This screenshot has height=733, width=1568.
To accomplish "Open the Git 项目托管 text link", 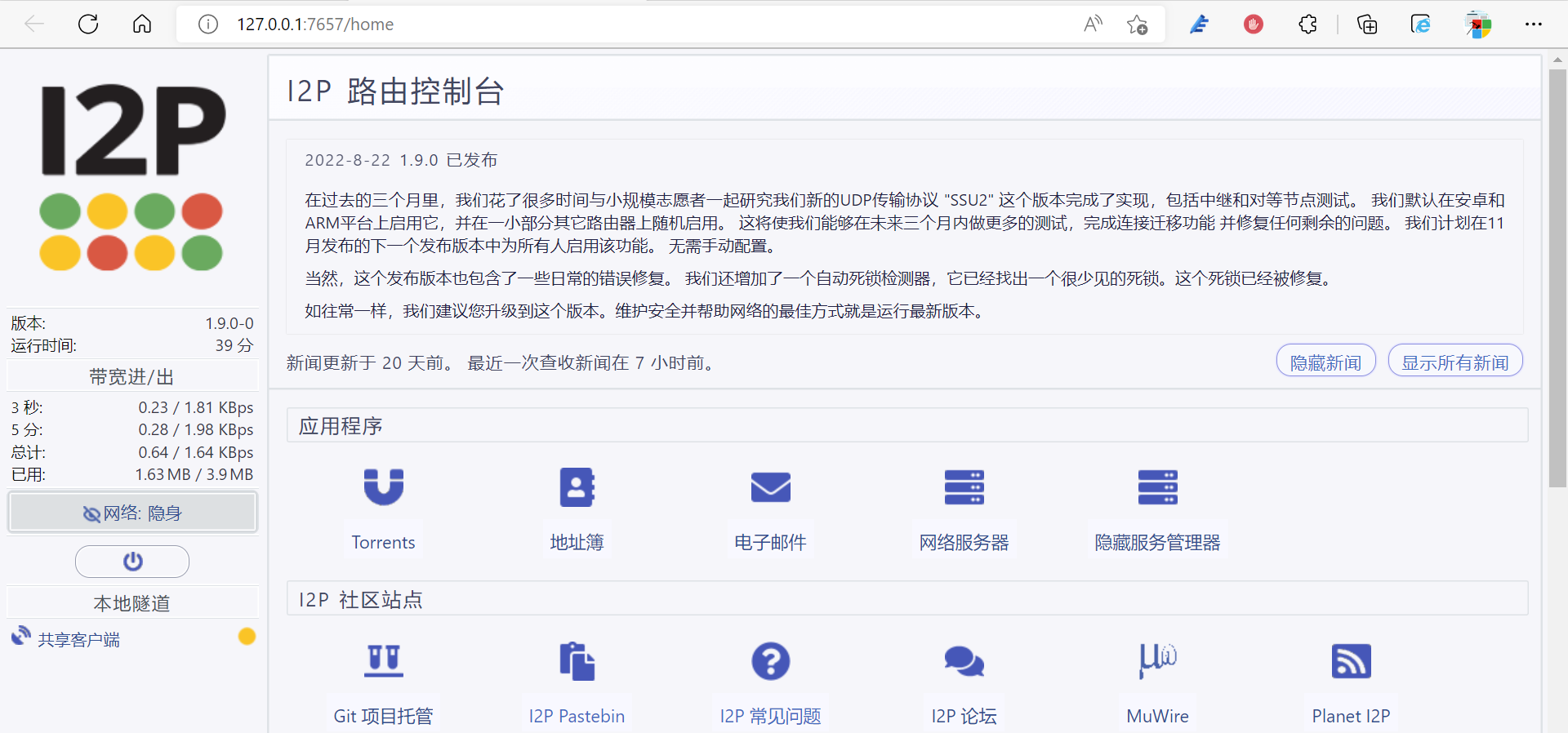I will tap(383, 716).
